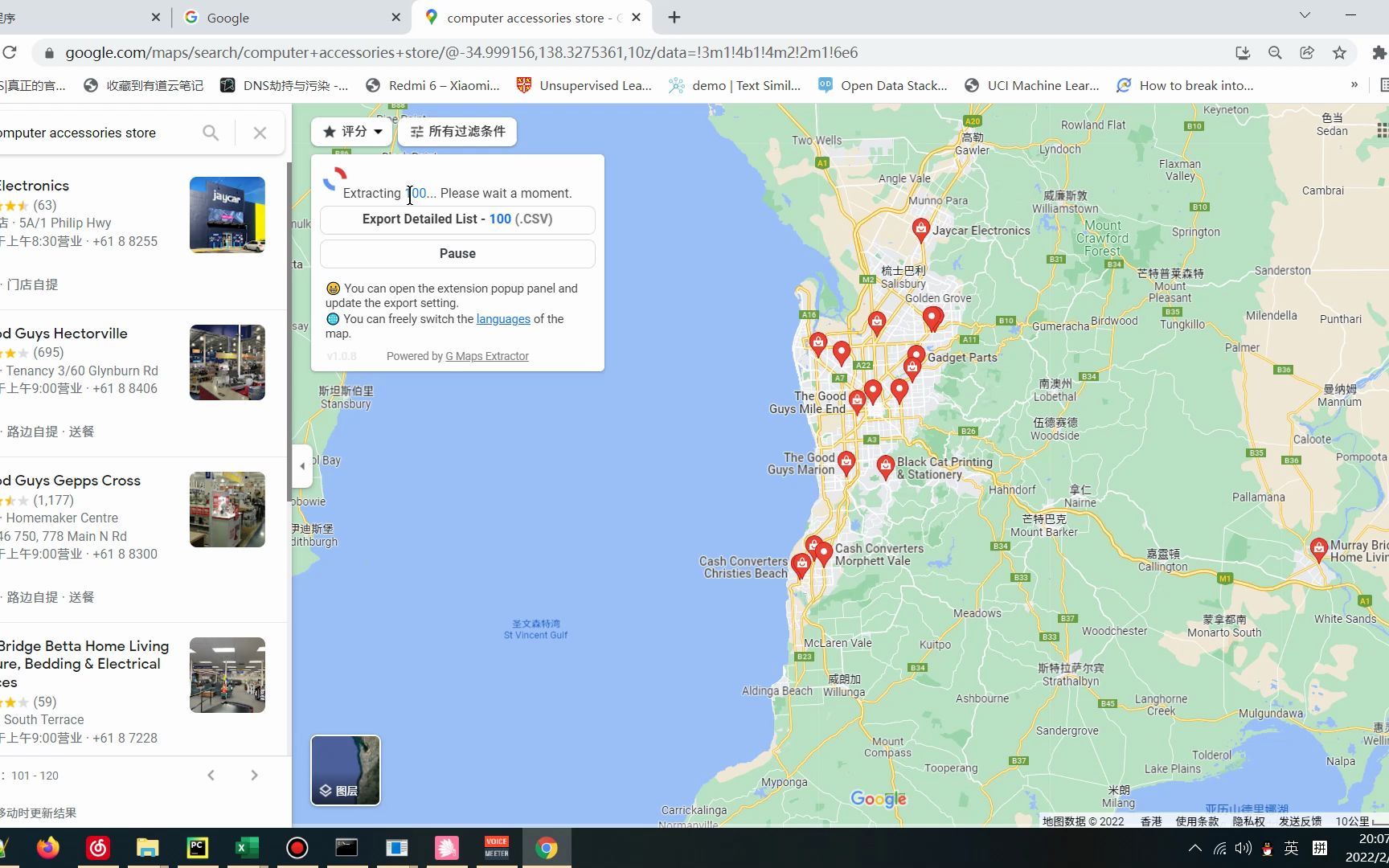Screen dimensions: 1389x868
Task: Open Redmi 6 Xiaomi bookmark
Action: (432, 85)
